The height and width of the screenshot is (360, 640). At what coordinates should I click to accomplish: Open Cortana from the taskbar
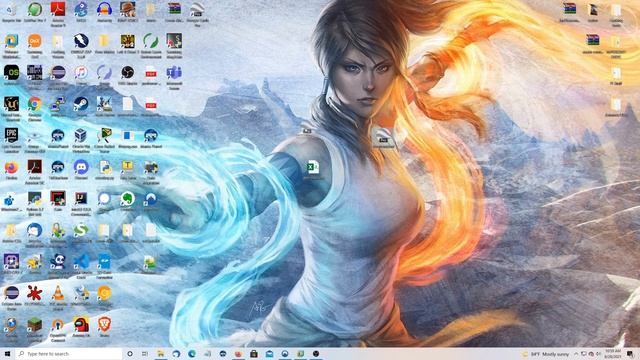pos(130,353)
